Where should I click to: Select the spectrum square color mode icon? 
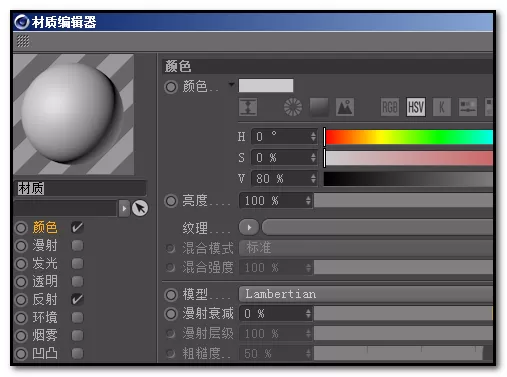(319, 107)
